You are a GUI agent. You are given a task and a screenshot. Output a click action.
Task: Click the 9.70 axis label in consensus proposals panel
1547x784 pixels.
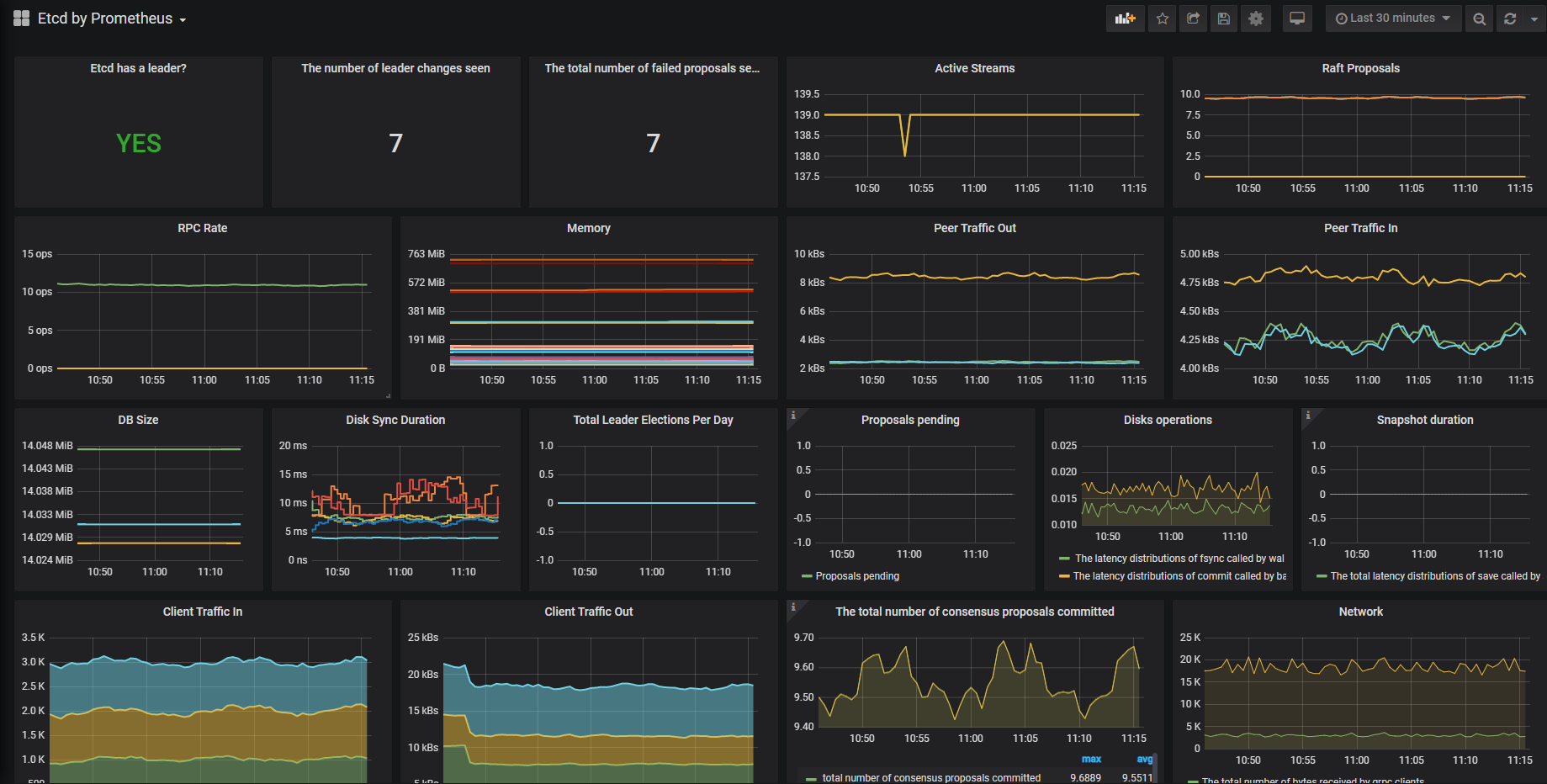(804, 638)
